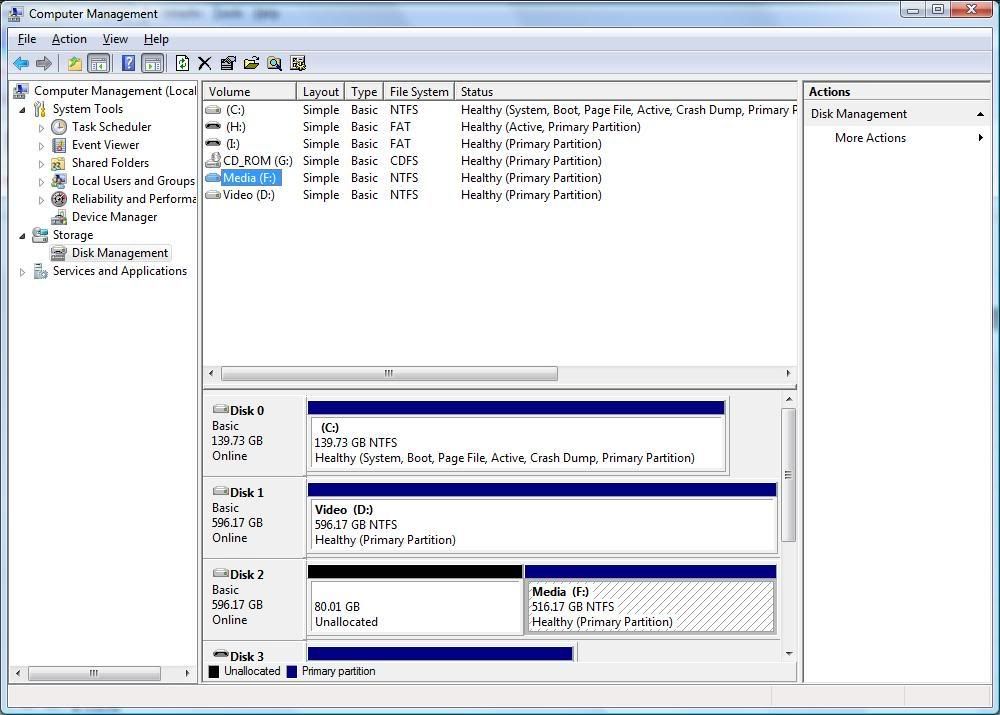Click the Delete X toolbar icon

[205, 64]
